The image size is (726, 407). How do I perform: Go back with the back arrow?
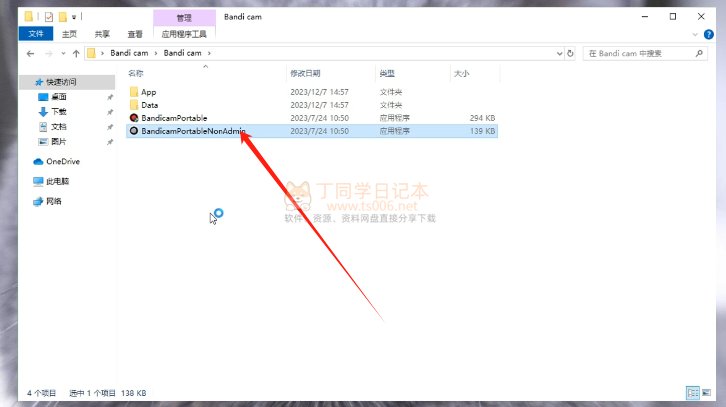click(31, 54)
